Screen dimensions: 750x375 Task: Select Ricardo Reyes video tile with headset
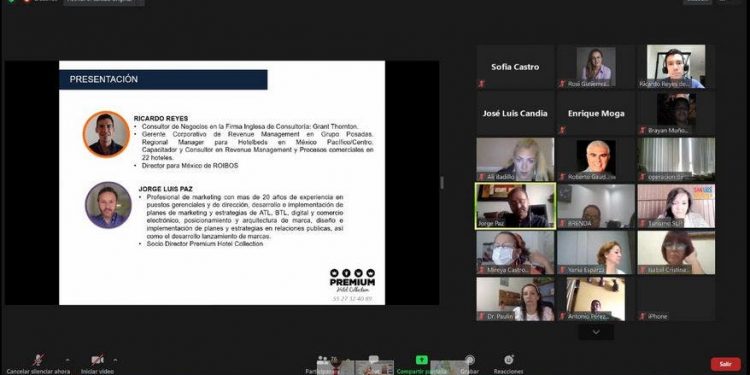676,67
